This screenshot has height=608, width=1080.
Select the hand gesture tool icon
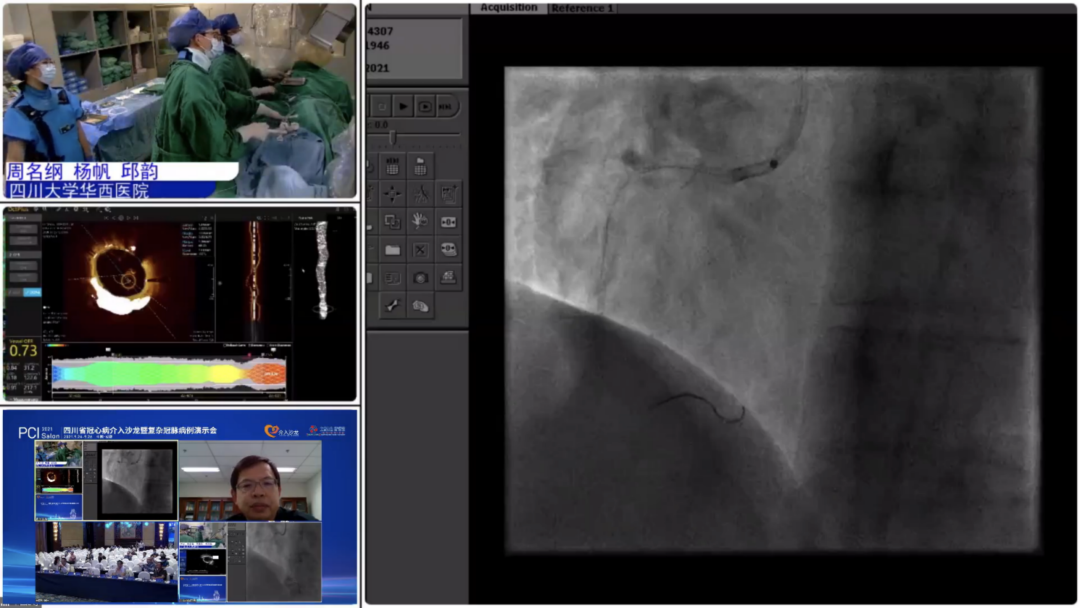420,222
